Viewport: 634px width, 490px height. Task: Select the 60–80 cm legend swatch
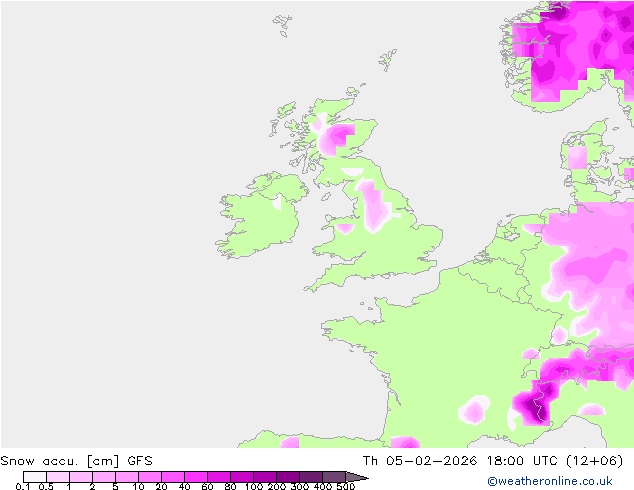click(219, 477)
